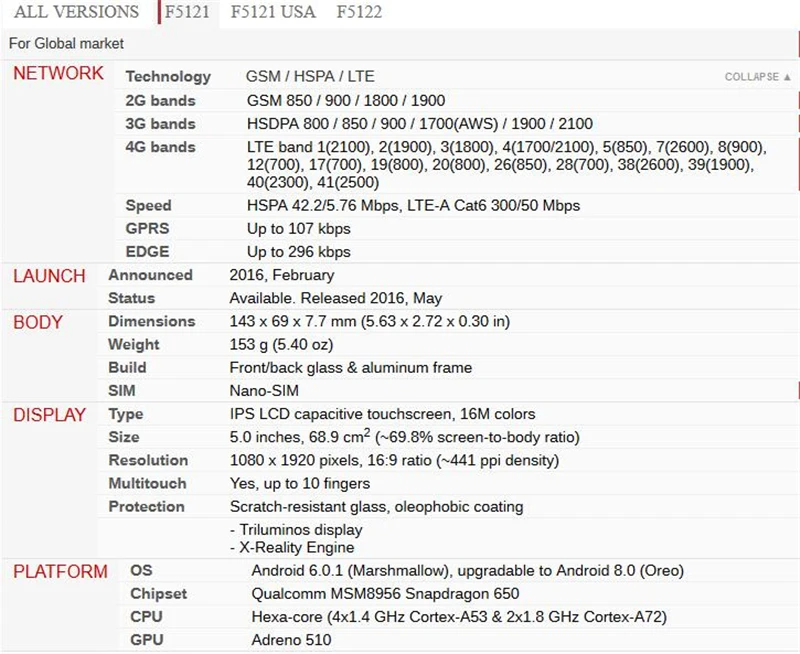Switch to the ALL VERSIONS tab

[x=77, y=11]
